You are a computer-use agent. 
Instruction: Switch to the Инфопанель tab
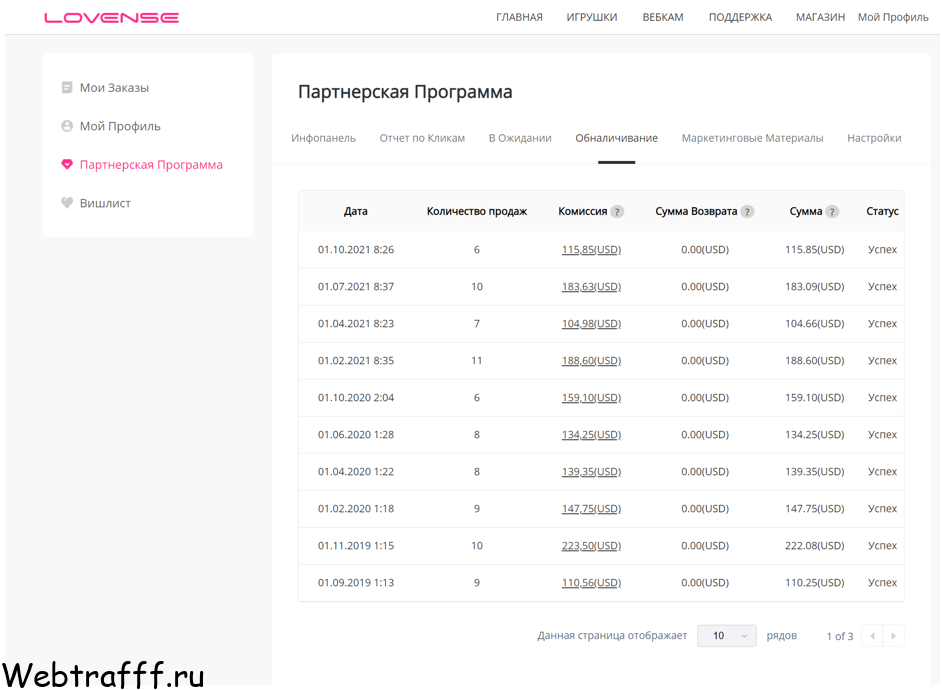click(323, 138)
